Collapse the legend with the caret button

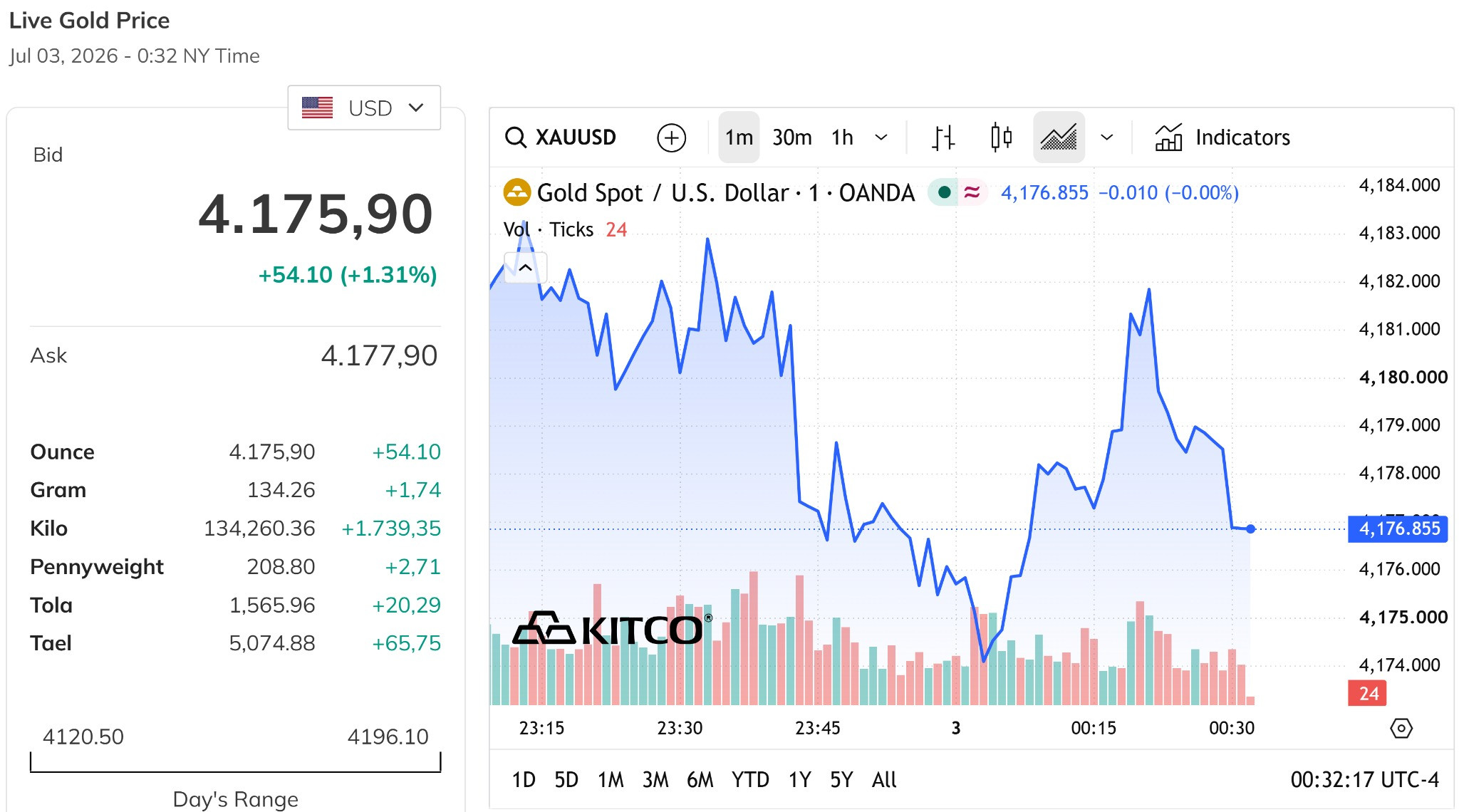[525, 268]
